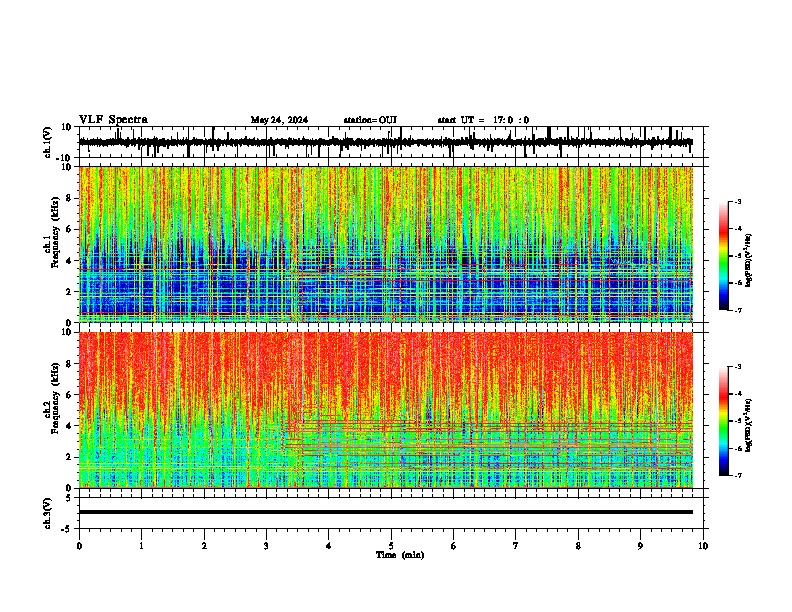Select the date text "May 24, 2024"
The height and width of the screenshot is (612, 792).
[279, 120]
